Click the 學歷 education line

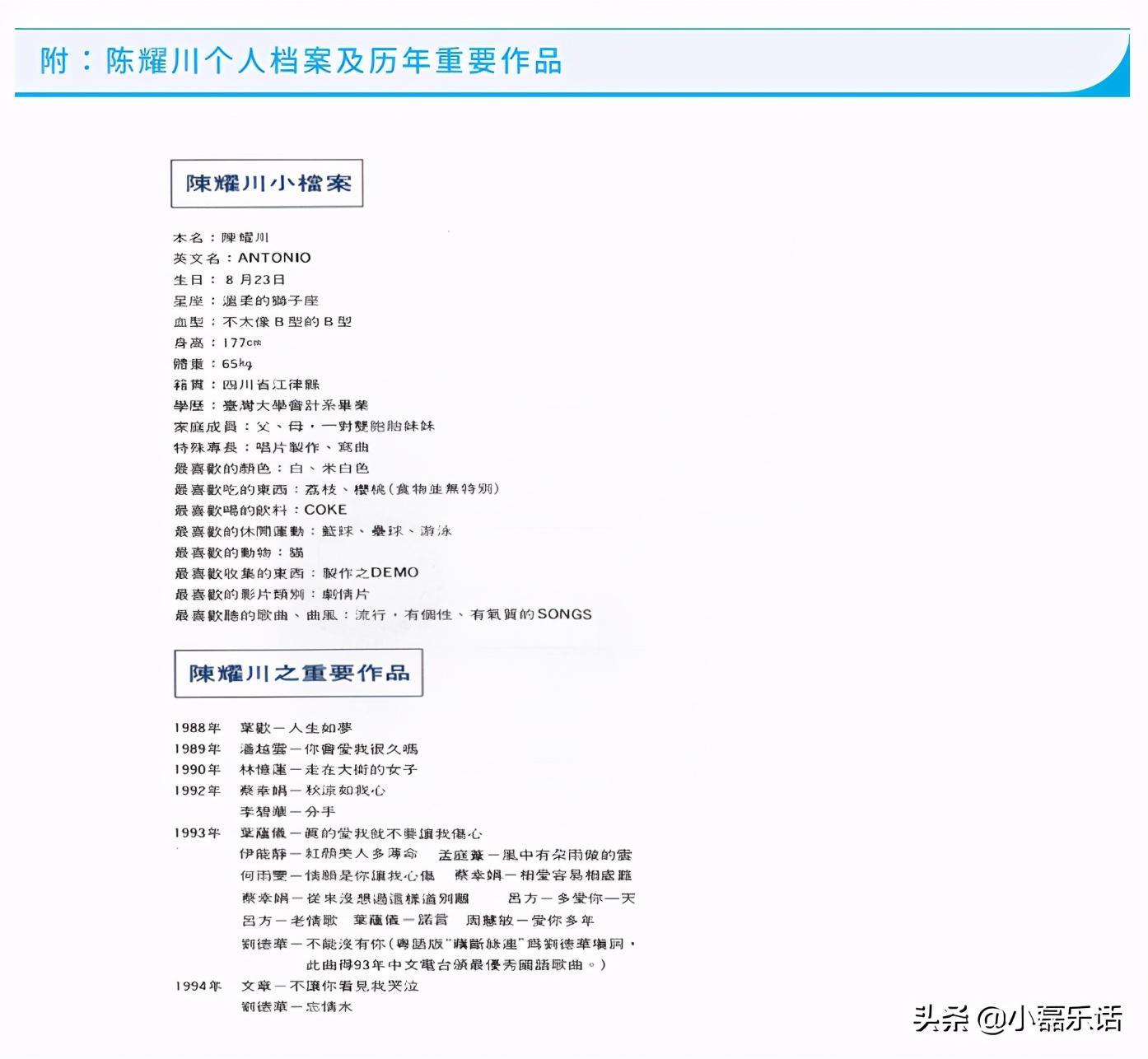coord(270,405)
